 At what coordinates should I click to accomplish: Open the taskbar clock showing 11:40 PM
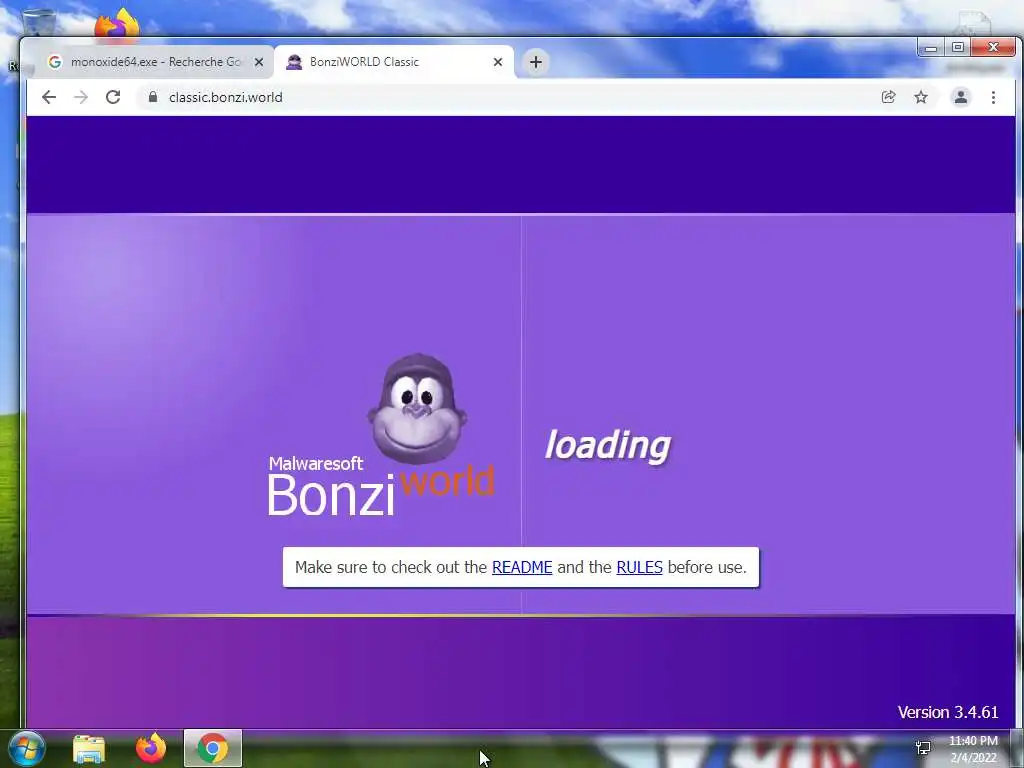[973, 749]
